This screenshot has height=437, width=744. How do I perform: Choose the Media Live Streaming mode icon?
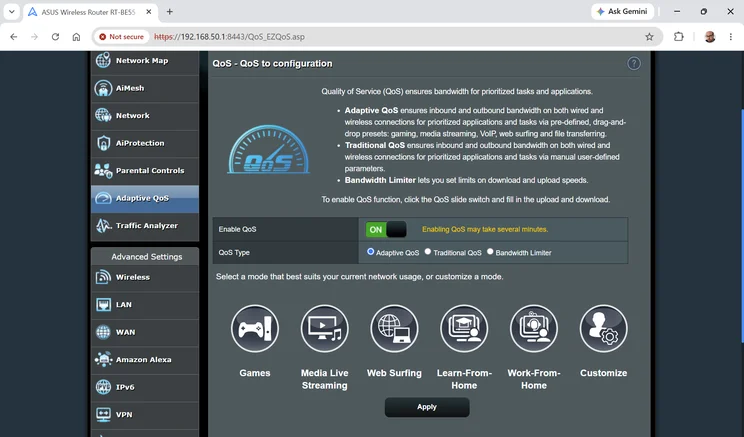[325, 328]
